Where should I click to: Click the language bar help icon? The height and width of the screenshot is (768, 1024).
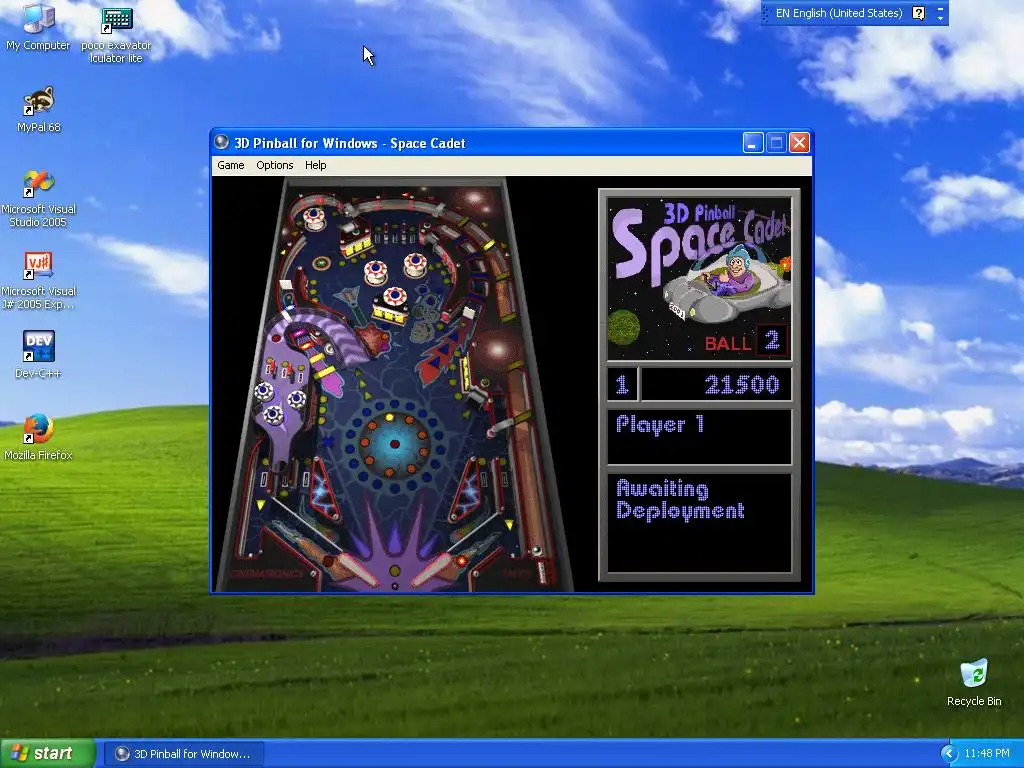click(918, 13)
